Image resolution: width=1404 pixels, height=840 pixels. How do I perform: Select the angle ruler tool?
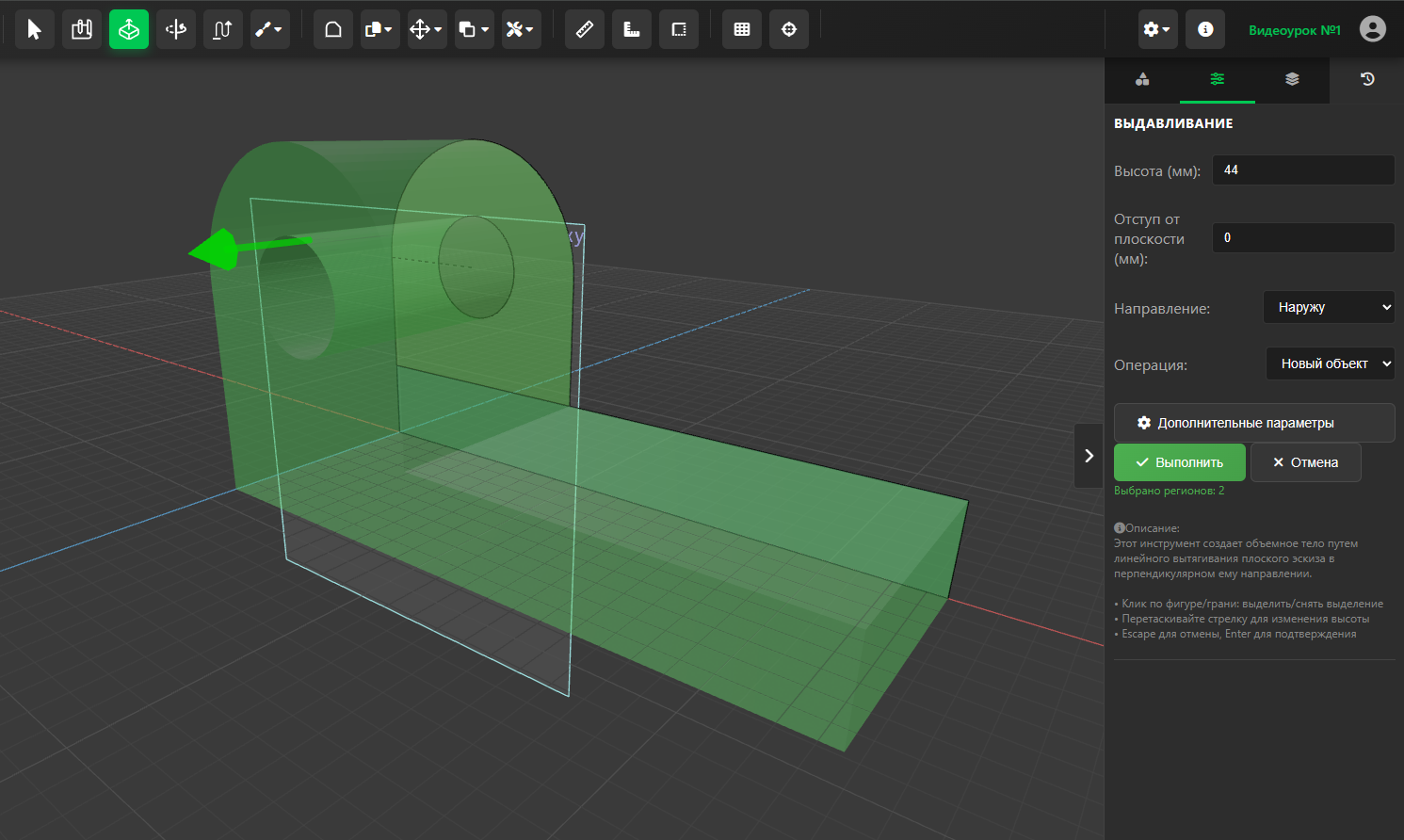pos(632,29)
